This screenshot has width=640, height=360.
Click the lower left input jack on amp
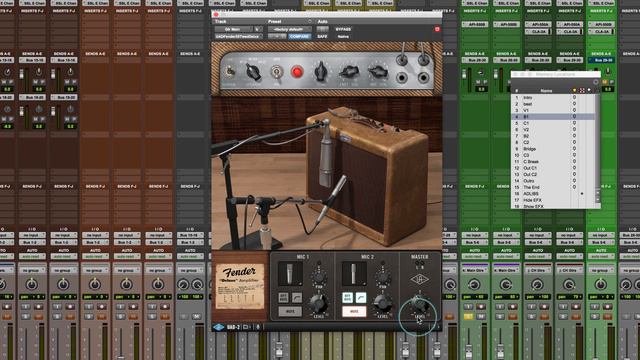click(x=402, y=78)
